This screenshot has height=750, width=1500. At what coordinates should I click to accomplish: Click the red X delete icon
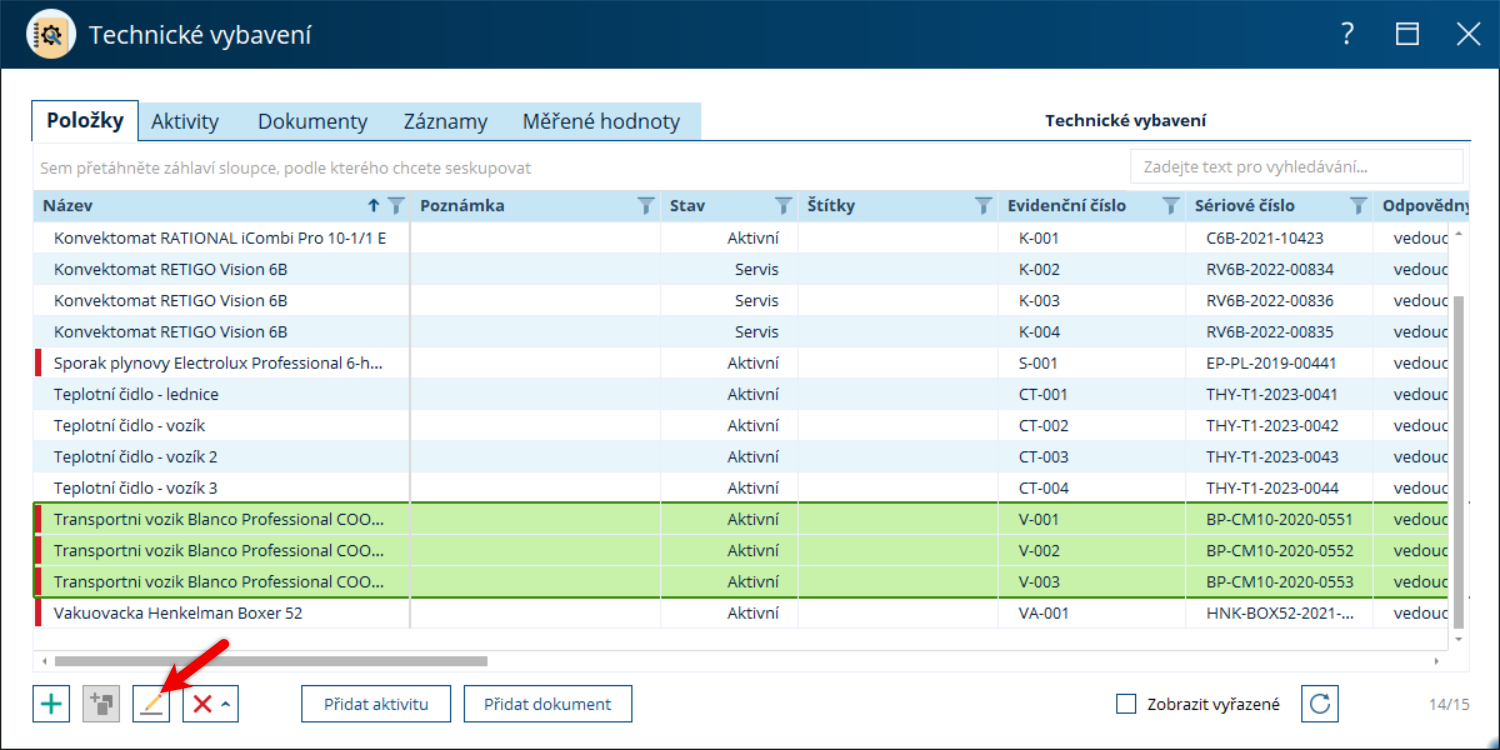tap(202, 704)
